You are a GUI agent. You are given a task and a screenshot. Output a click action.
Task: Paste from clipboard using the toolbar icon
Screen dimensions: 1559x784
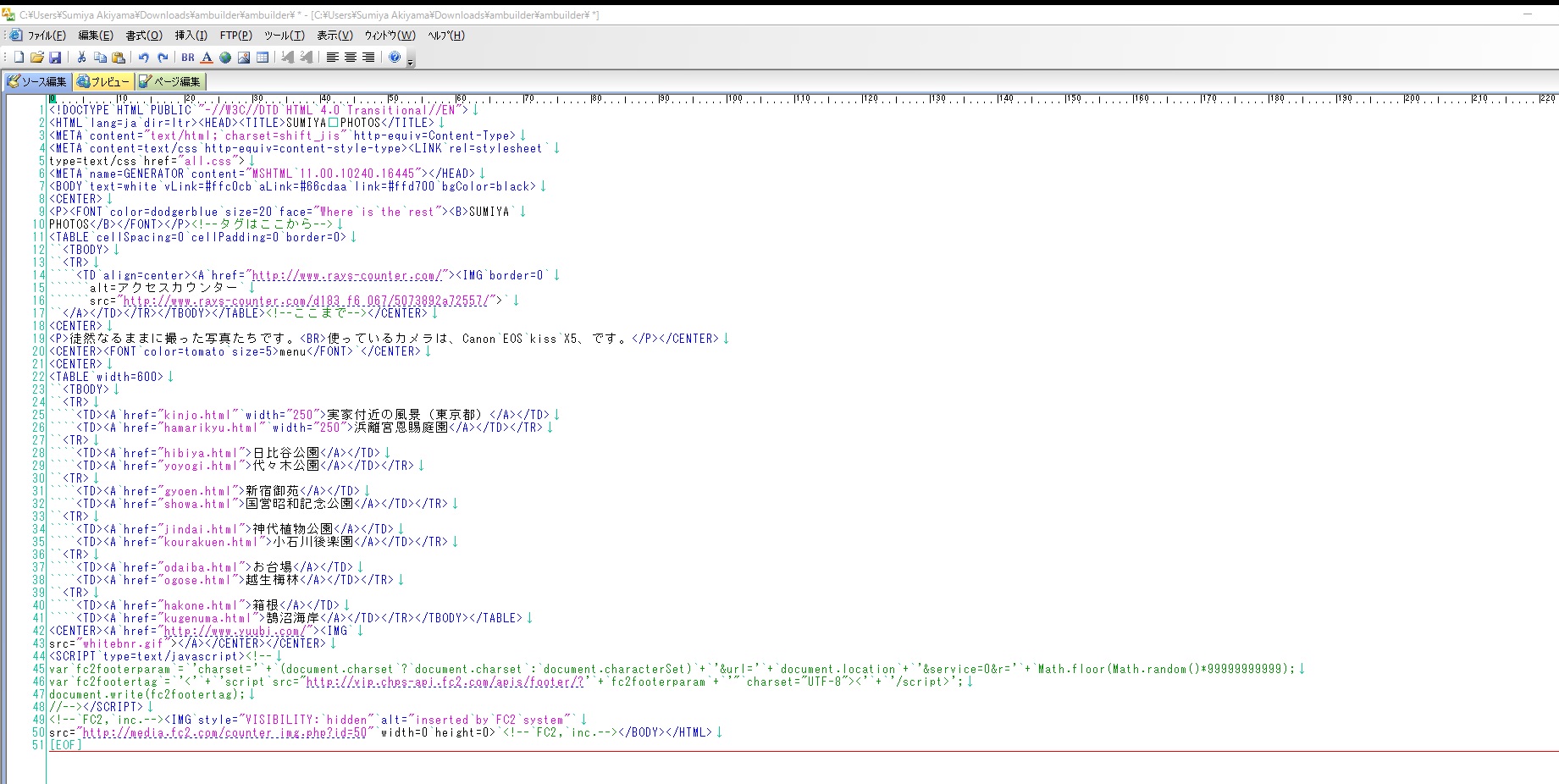coord(119,58)
